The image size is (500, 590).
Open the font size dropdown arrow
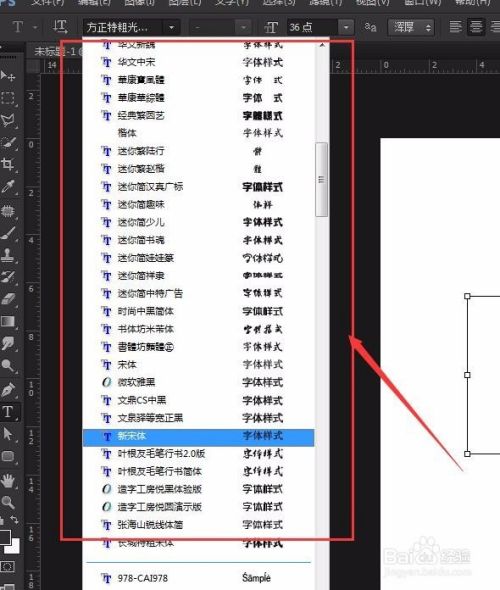pos(346,27)
